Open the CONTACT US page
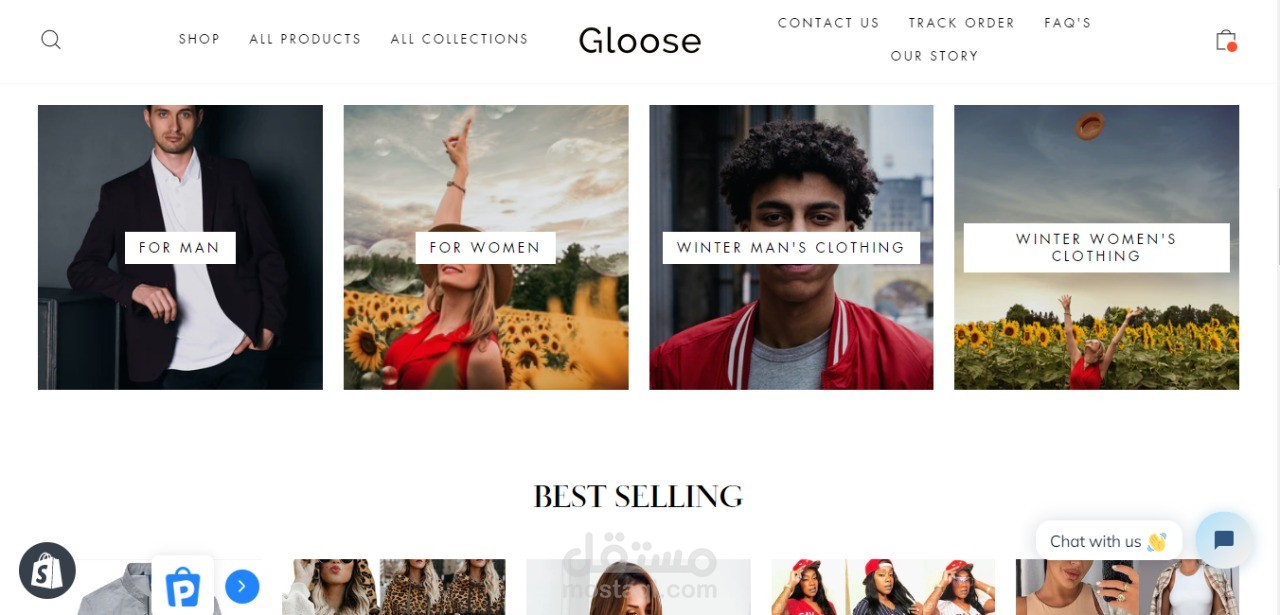The height and width of the screenshot is (615, 1280). 829,23
